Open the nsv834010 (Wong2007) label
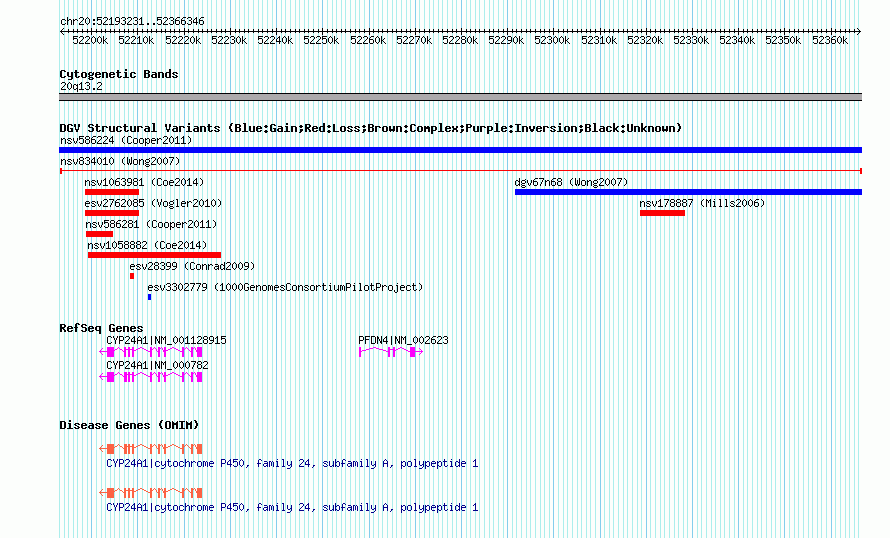This screenshot has height=538, width=890. [x=120, y=161]
